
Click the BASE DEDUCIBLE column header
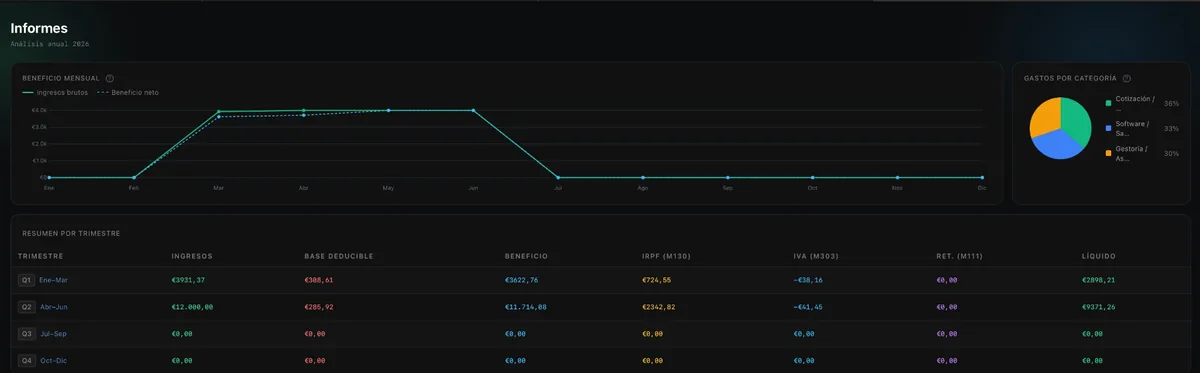[x=339, y=256]
